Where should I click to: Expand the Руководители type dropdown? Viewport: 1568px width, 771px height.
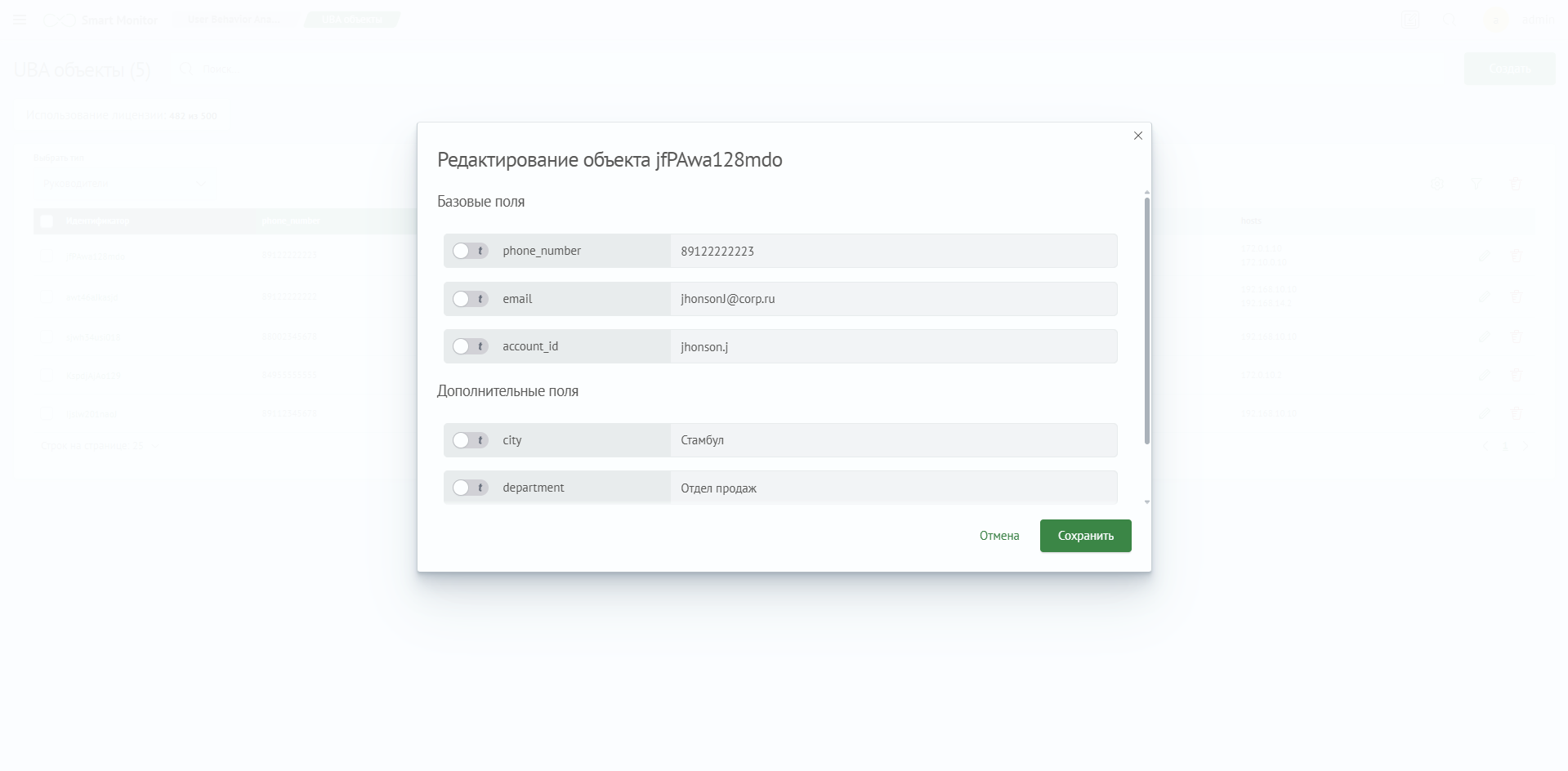click(x=124, y=184)
